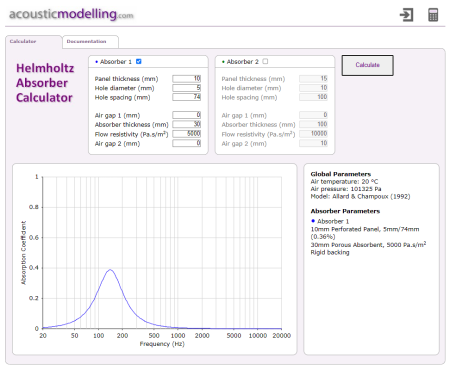Click Absorber 2 Hole spacing field
This screenshot has height=370, width=450.
pos(313,97)
